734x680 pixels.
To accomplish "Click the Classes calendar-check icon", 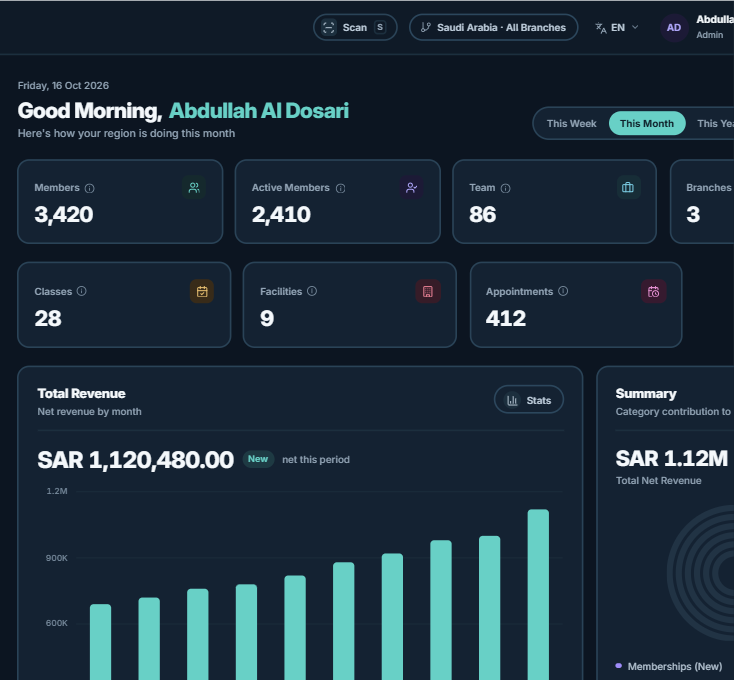I will pyautogui.click(x=202, y=292).
